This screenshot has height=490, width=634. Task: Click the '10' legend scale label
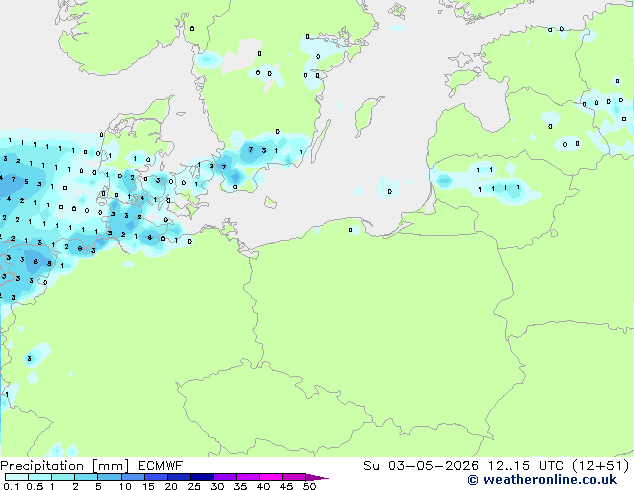pyautogui.click(x=125, y=486)
